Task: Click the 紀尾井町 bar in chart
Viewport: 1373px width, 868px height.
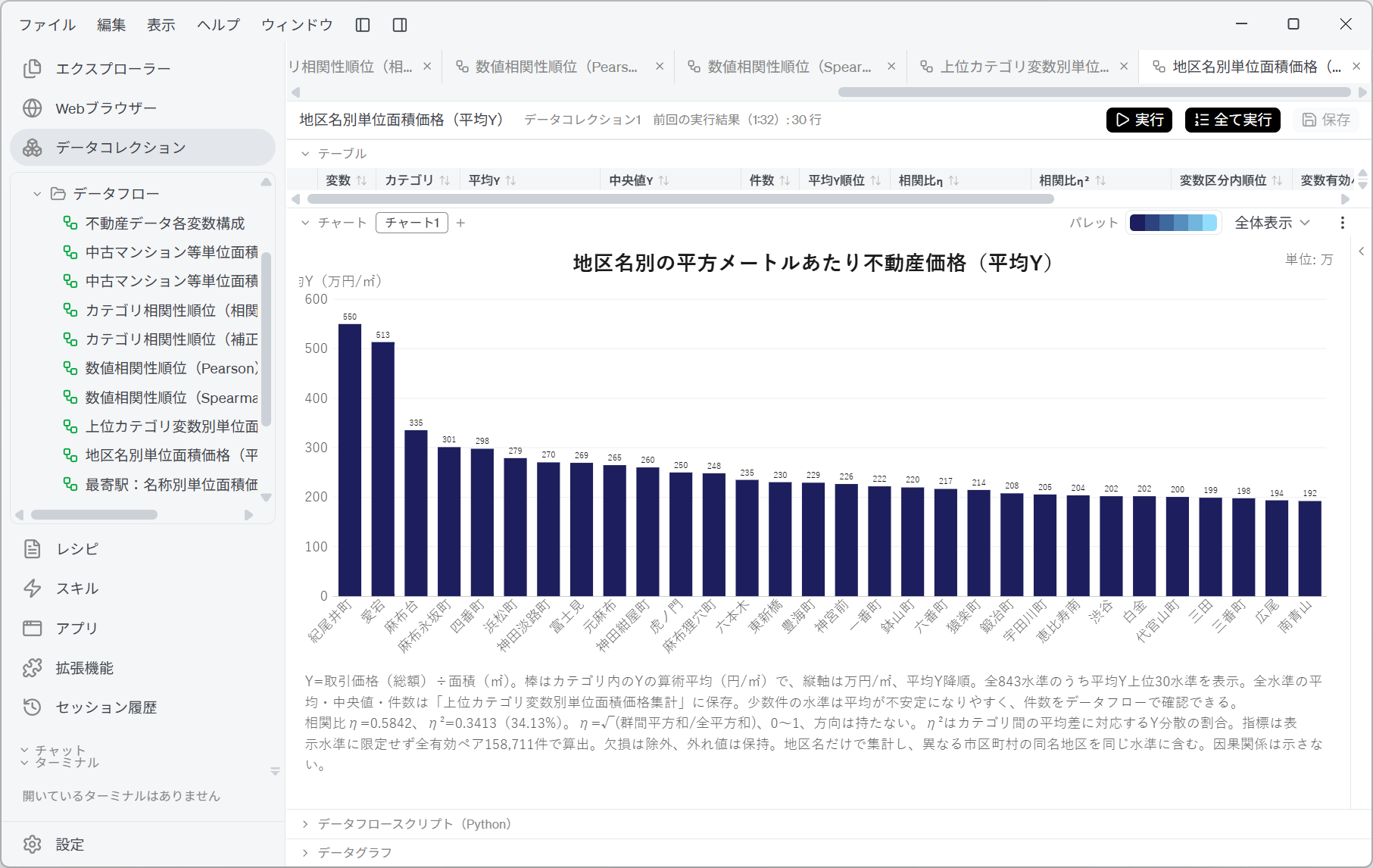Action: click(x=350, y=460)
